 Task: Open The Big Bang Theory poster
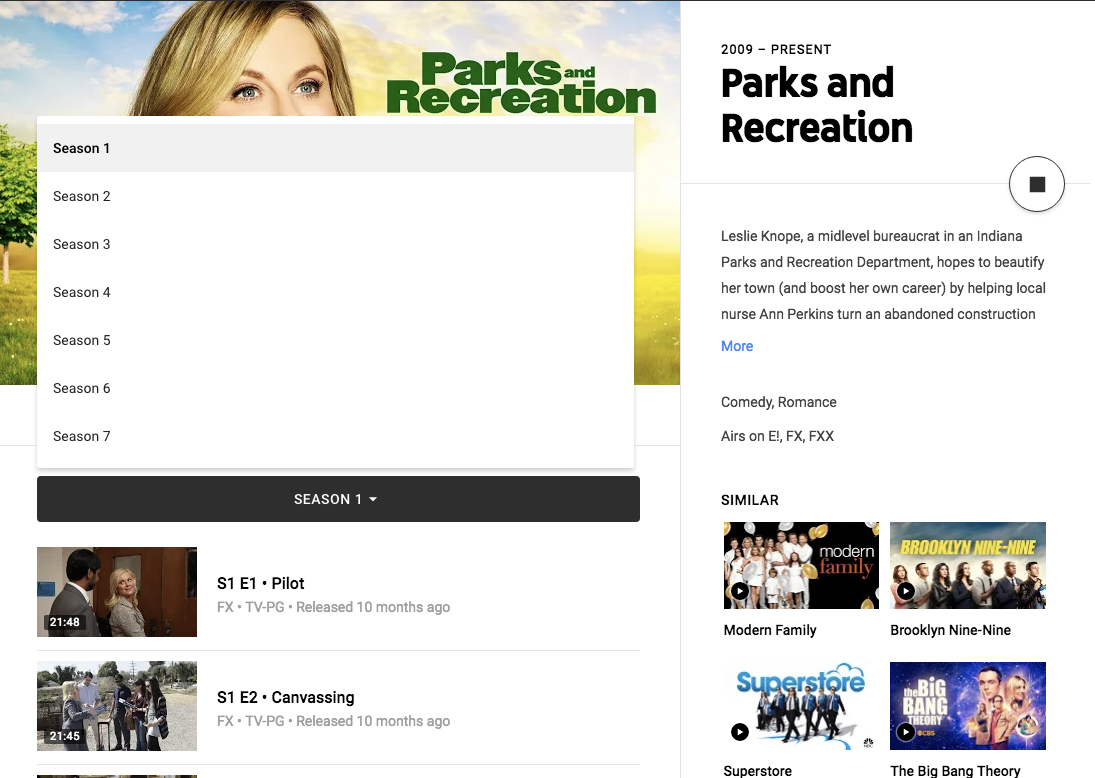[x=968, y=705]
